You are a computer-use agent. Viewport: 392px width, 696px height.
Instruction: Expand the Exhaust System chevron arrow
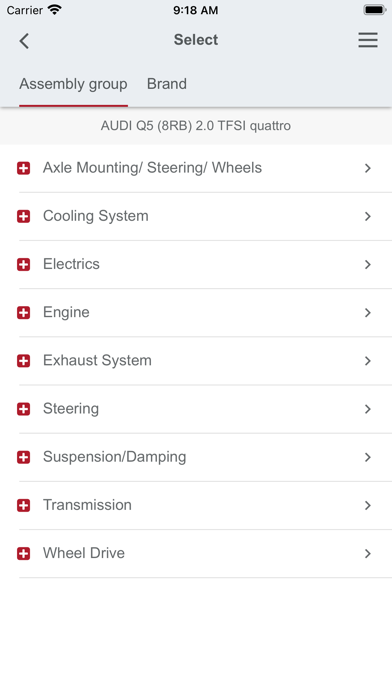point(368,361)
